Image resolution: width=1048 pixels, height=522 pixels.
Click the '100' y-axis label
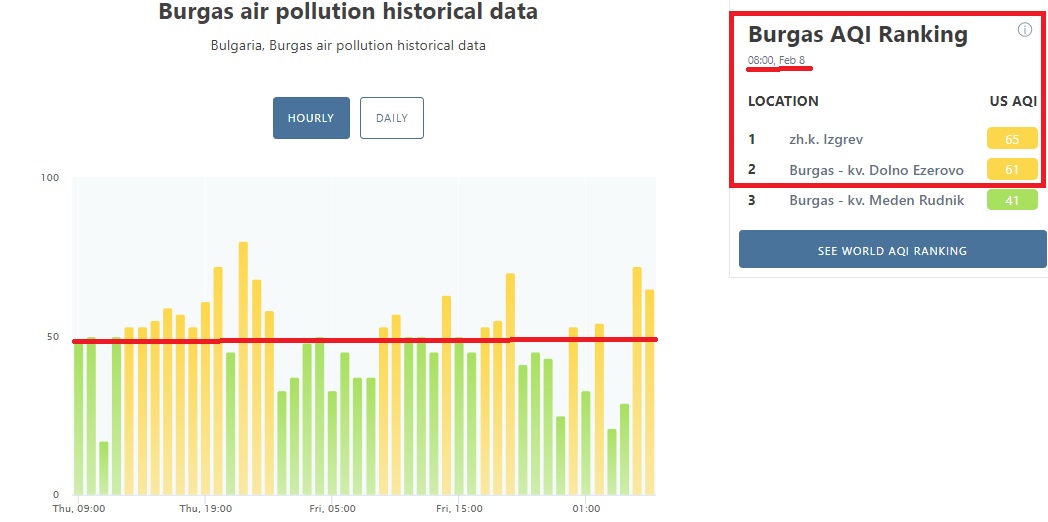click(51, 178)
